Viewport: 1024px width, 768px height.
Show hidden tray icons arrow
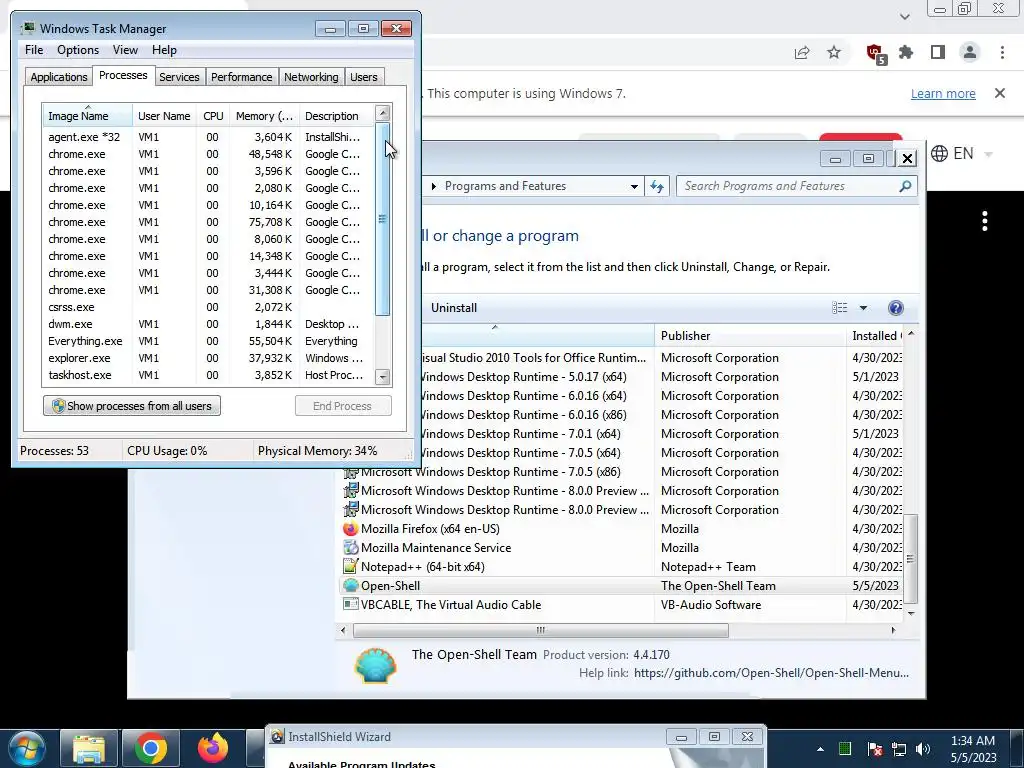click(820, 749)
